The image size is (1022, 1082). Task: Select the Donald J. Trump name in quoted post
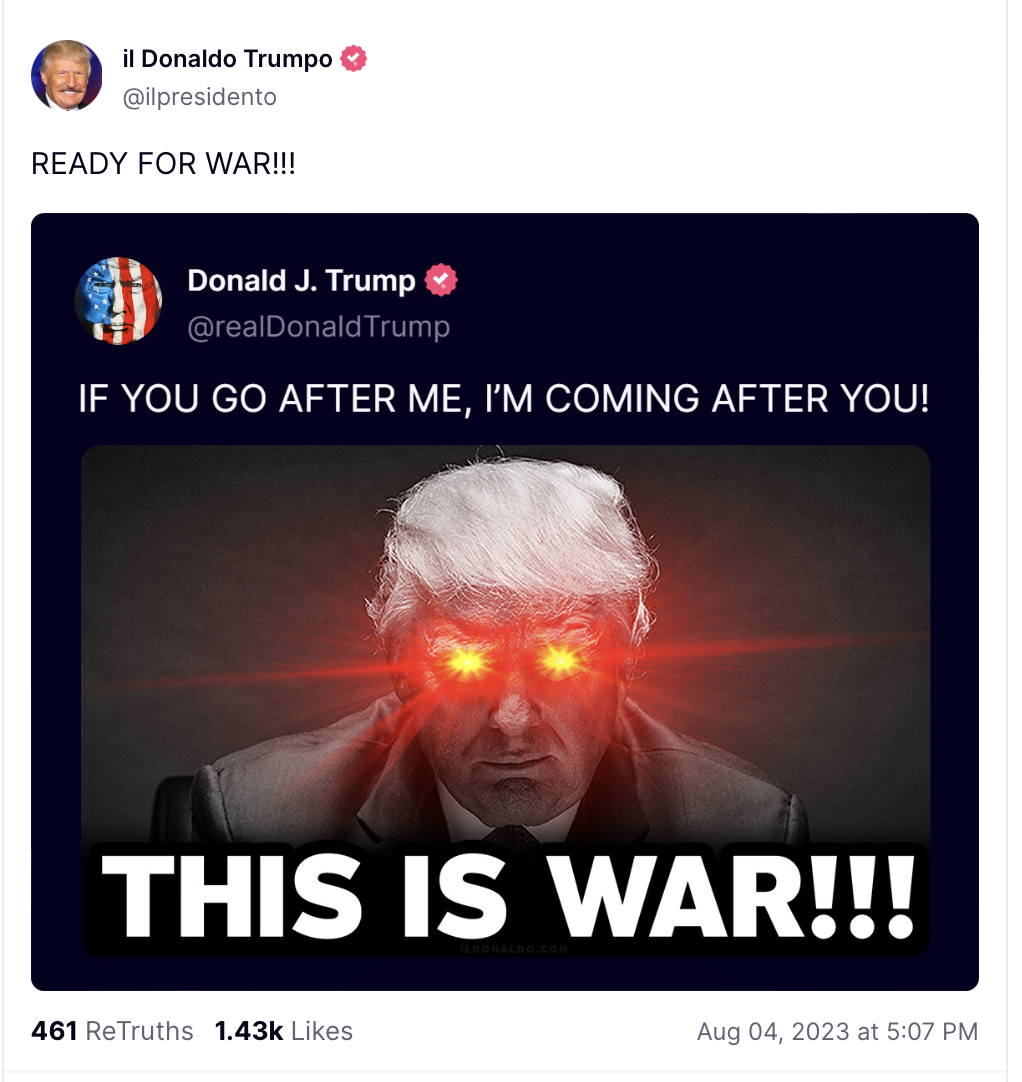click(302, 281)
